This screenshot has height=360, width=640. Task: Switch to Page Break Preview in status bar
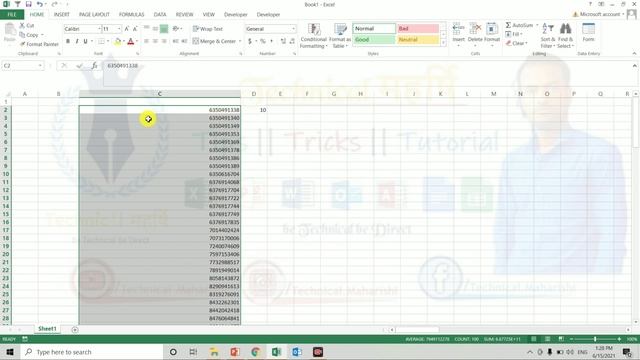click(561, 339)
